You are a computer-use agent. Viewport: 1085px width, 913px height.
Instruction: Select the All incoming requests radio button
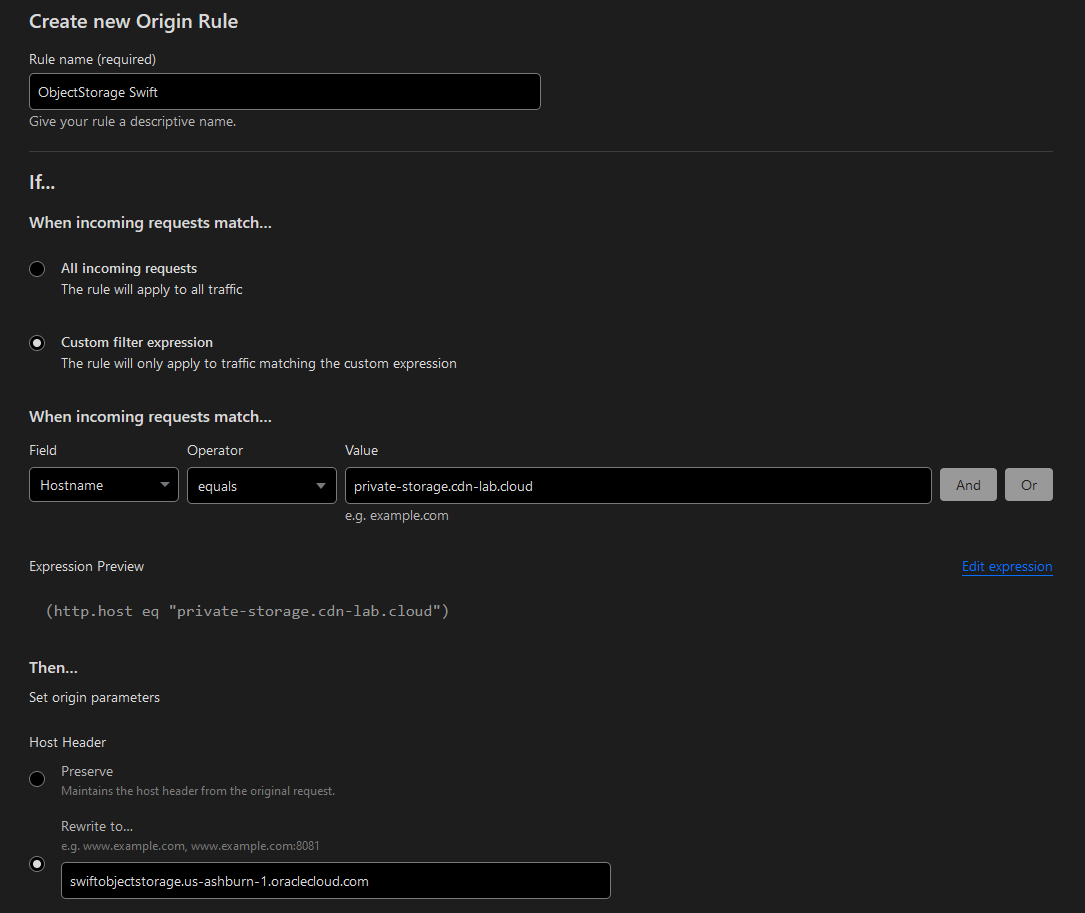[37, 269]
